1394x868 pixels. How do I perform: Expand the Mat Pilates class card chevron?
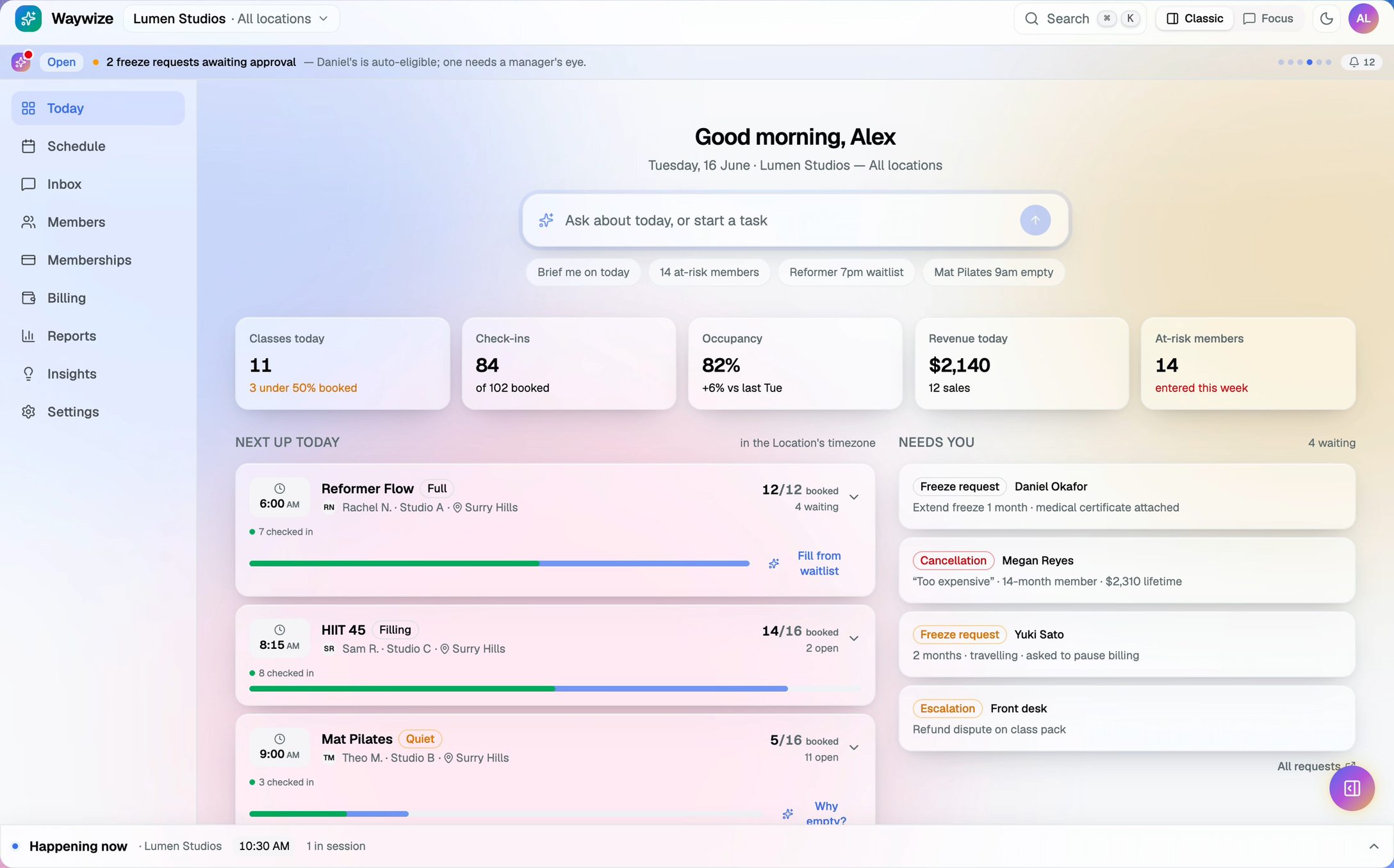[x=854, y=748]
